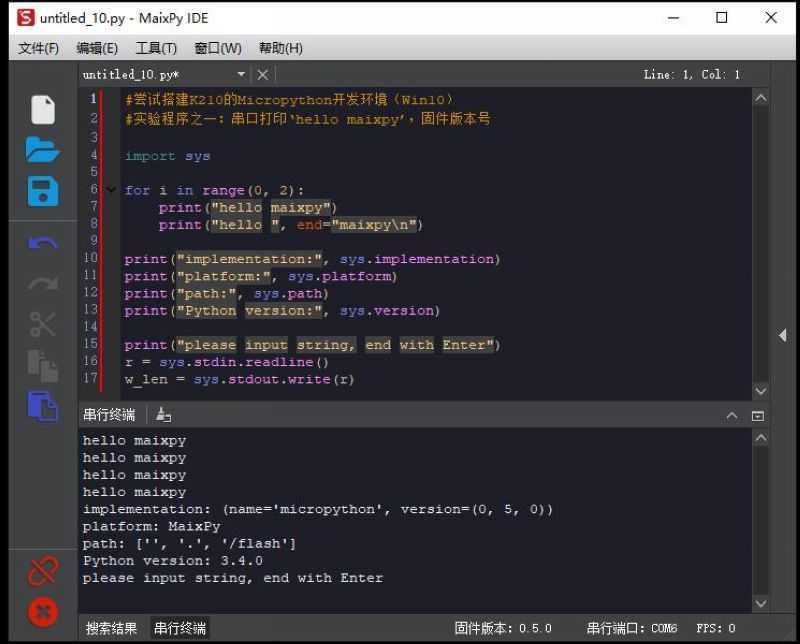Open the 编辑(E) menu
800x644 pixels.
click(97, 48)
